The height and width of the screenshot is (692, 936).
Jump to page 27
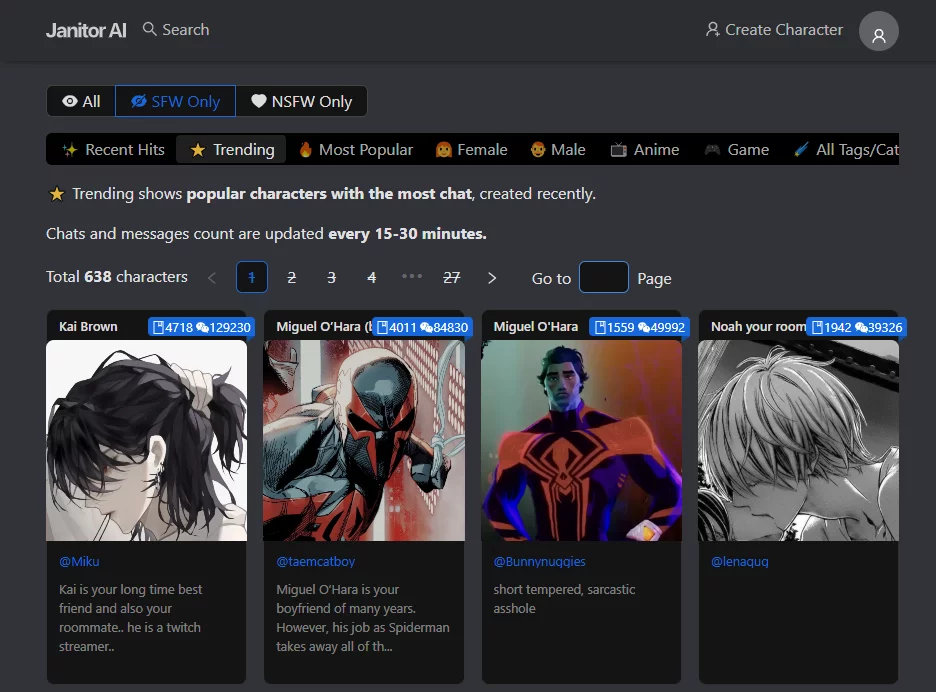click(x=452, y=278)
